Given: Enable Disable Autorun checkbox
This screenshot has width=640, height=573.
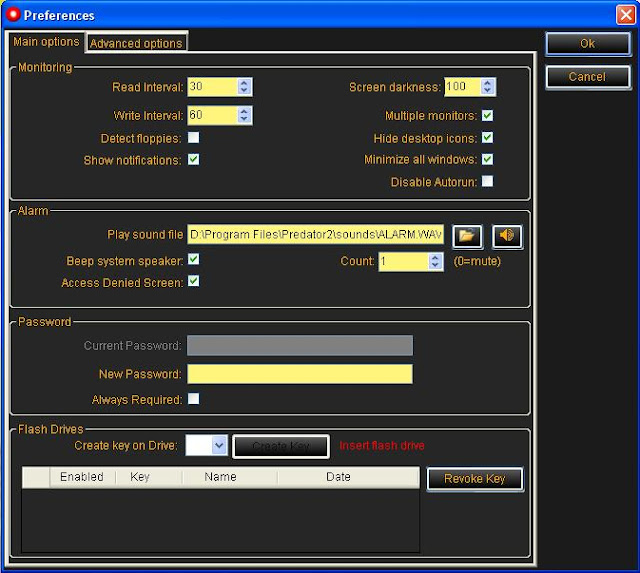Looking at the screenshot, I should click(x=487, y=181).
